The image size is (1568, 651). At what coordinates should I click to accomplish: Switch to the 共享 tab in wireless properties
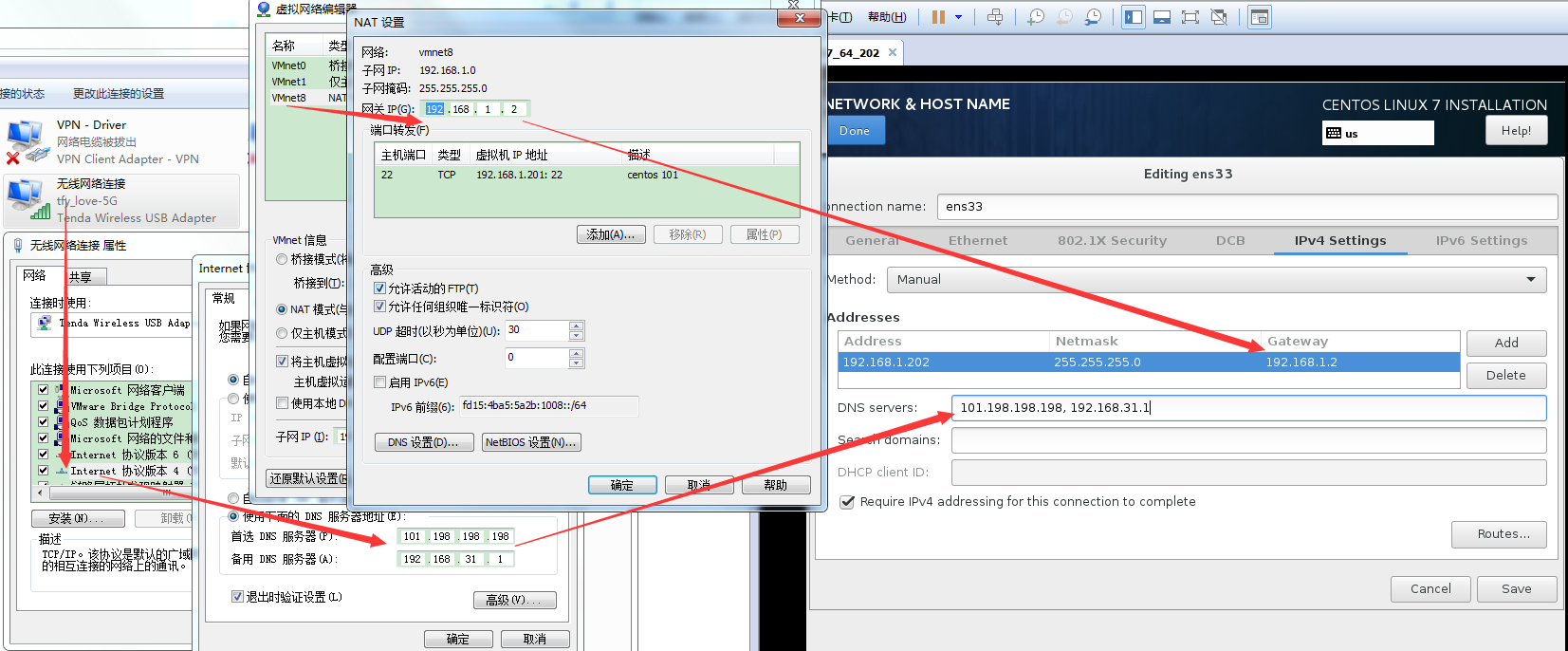pos(81,277)
